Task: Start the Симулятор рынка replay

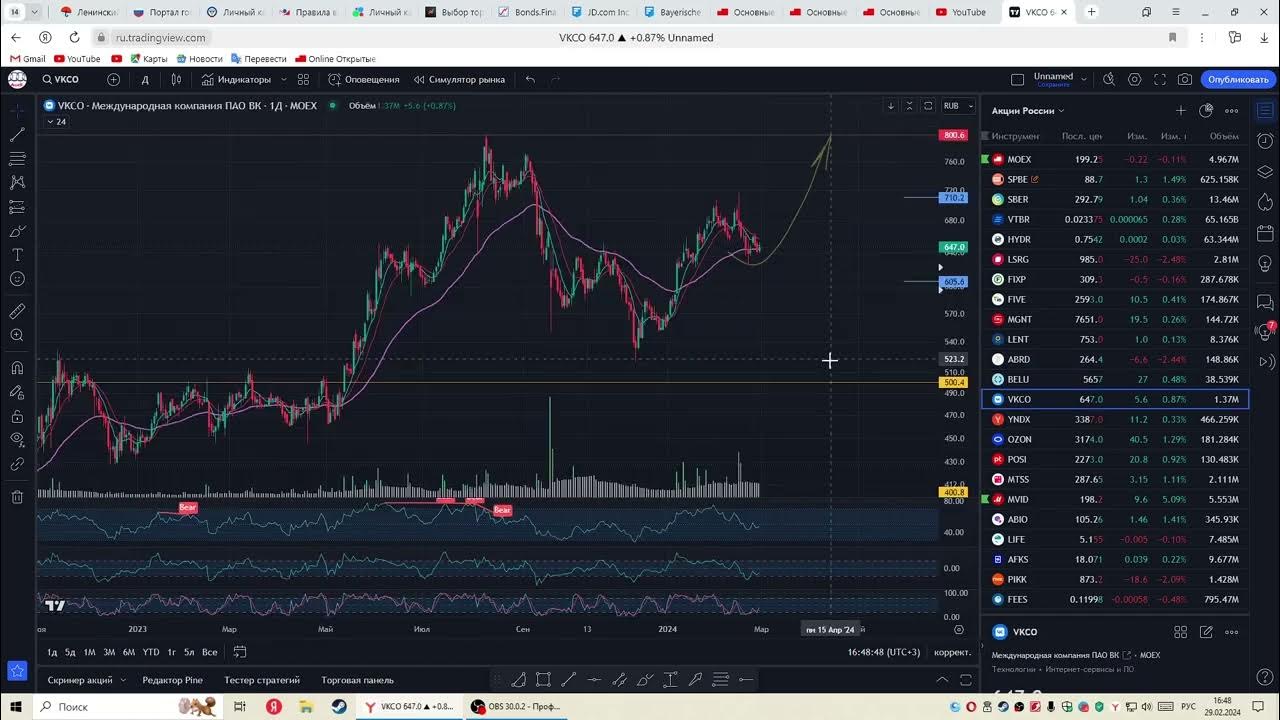Action: (x=459, y=79)
